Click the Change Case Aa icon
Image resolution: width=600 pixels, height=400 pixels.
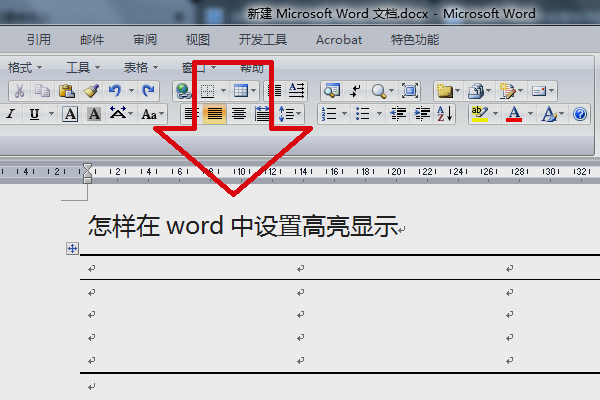149,114
